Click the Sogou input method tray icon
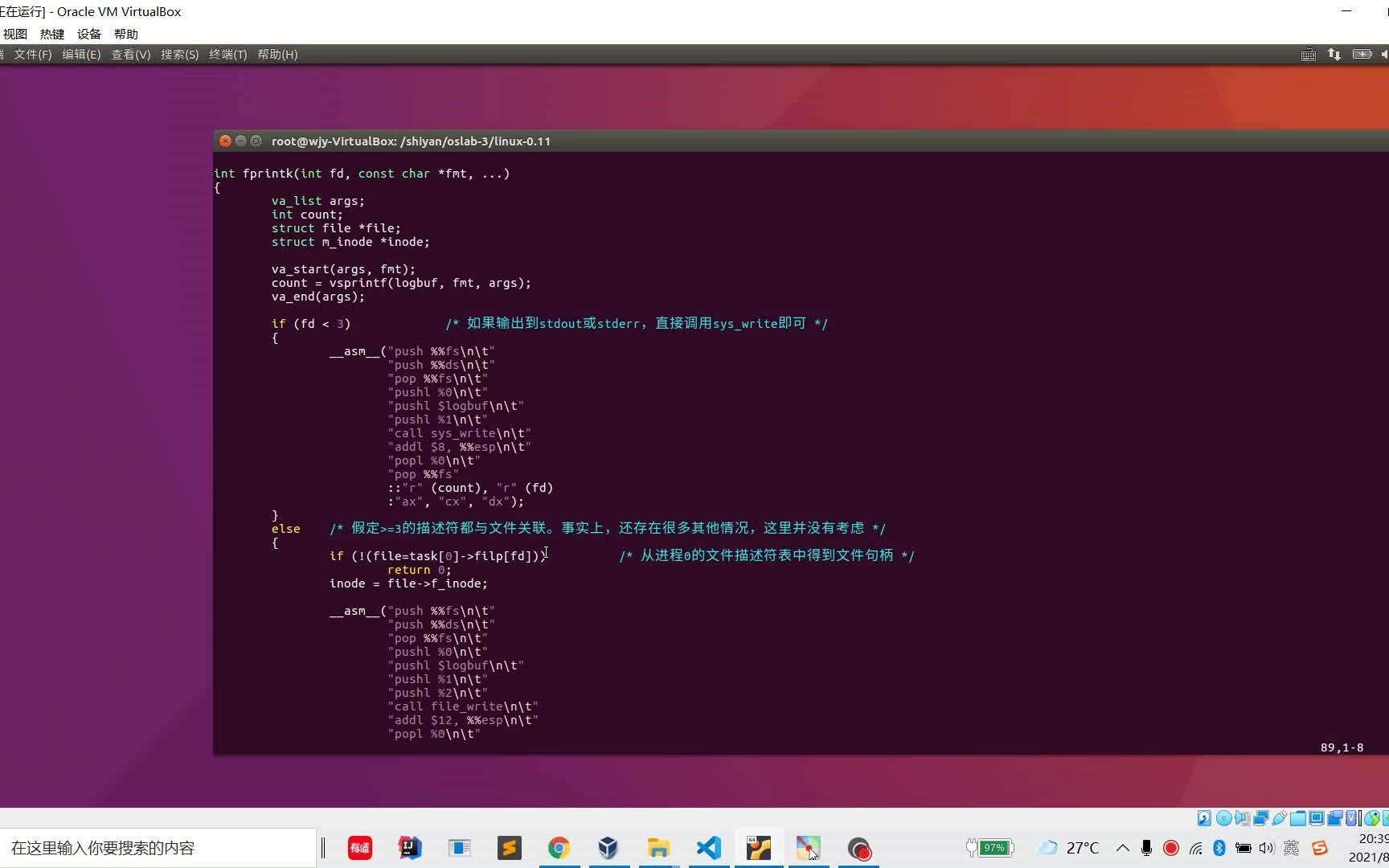Viewport: 1389px width, 868px height. [1320, 848]
